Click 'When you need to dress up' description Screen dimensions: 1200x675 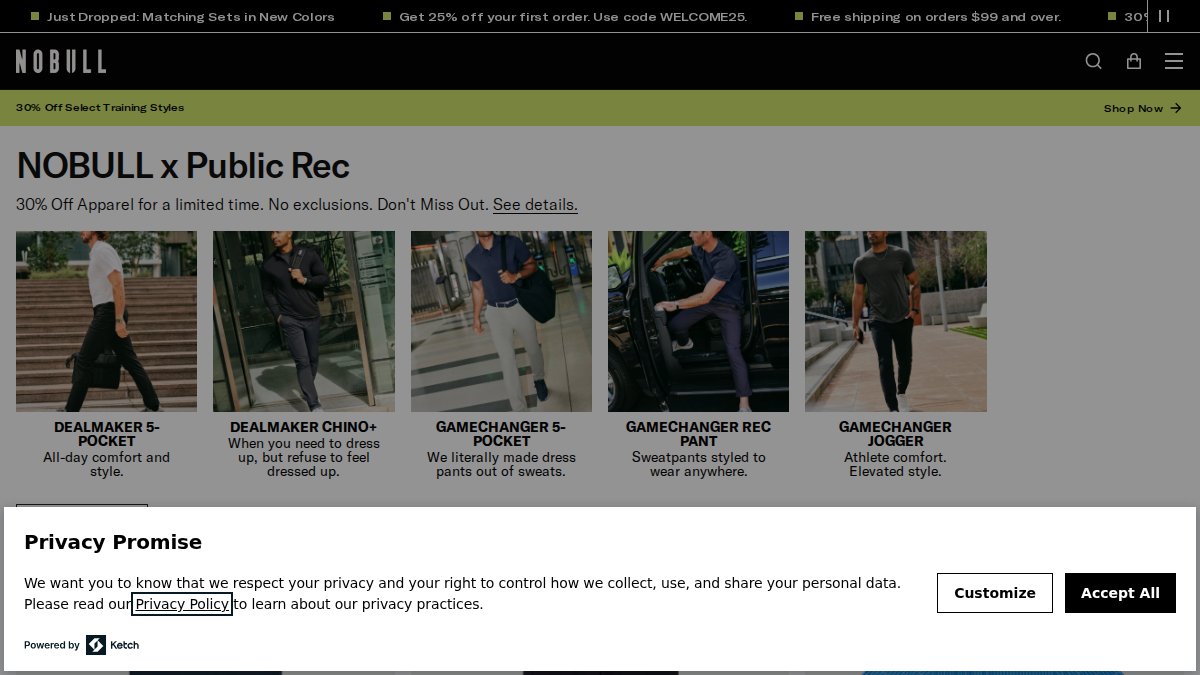(x=304, y=457)
